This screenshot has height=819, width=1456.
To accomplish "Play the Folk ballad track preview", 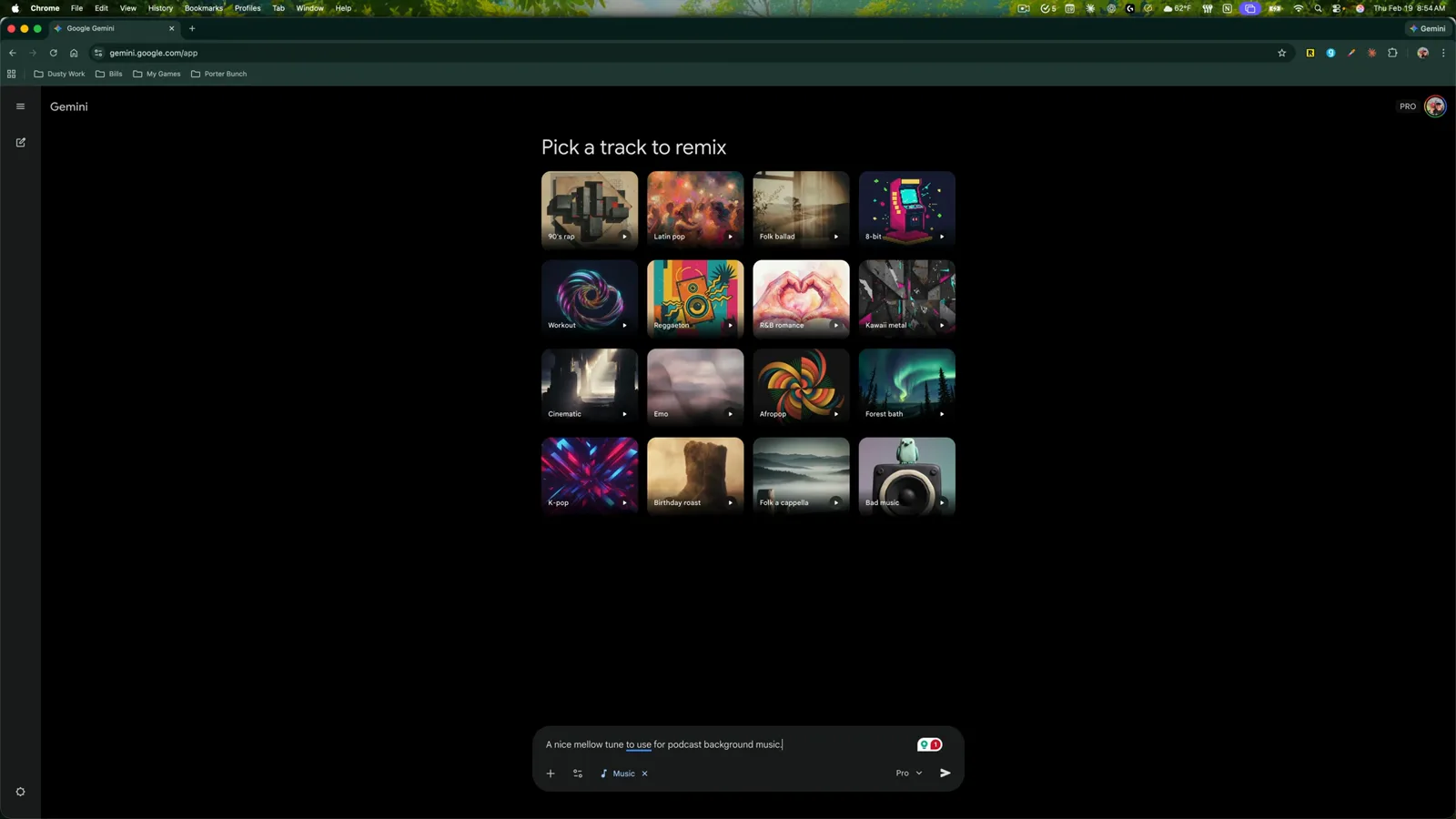I will (x=835, y=237).
